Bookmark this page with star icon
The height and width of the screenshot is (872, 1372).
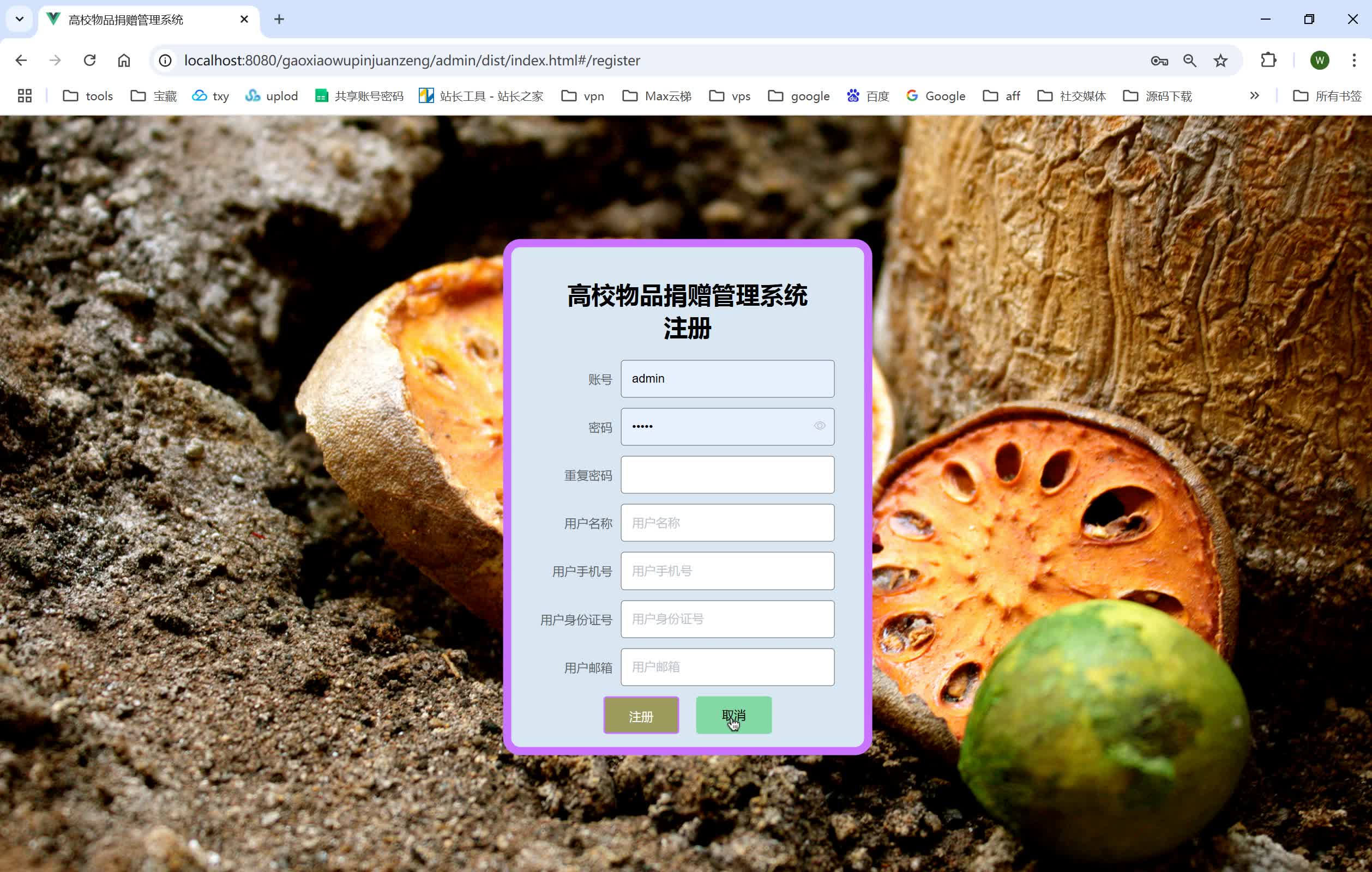pyautogui.click(x=1220, y=60)
